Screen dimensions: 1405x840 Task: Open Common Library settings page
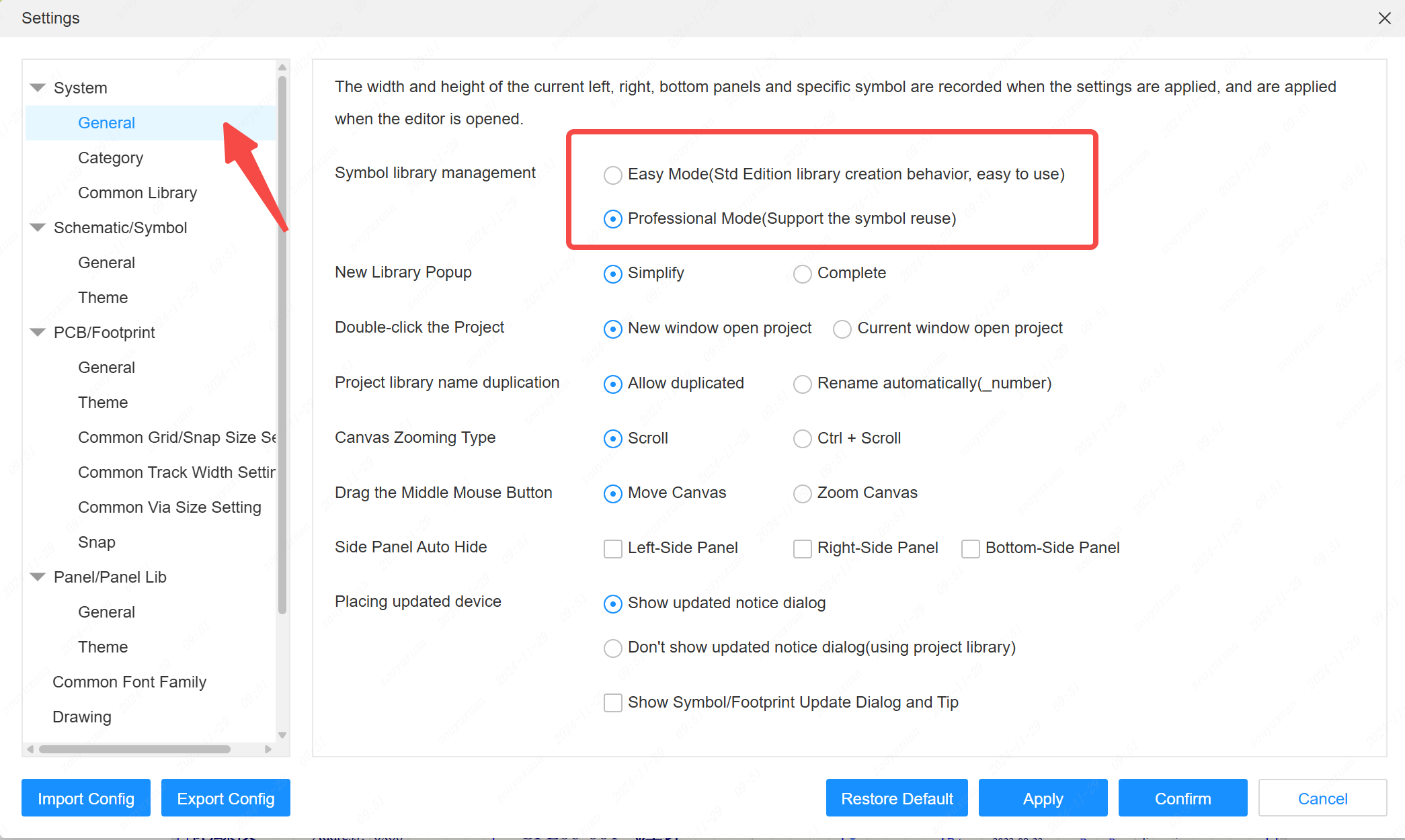[x=137, y=193]
